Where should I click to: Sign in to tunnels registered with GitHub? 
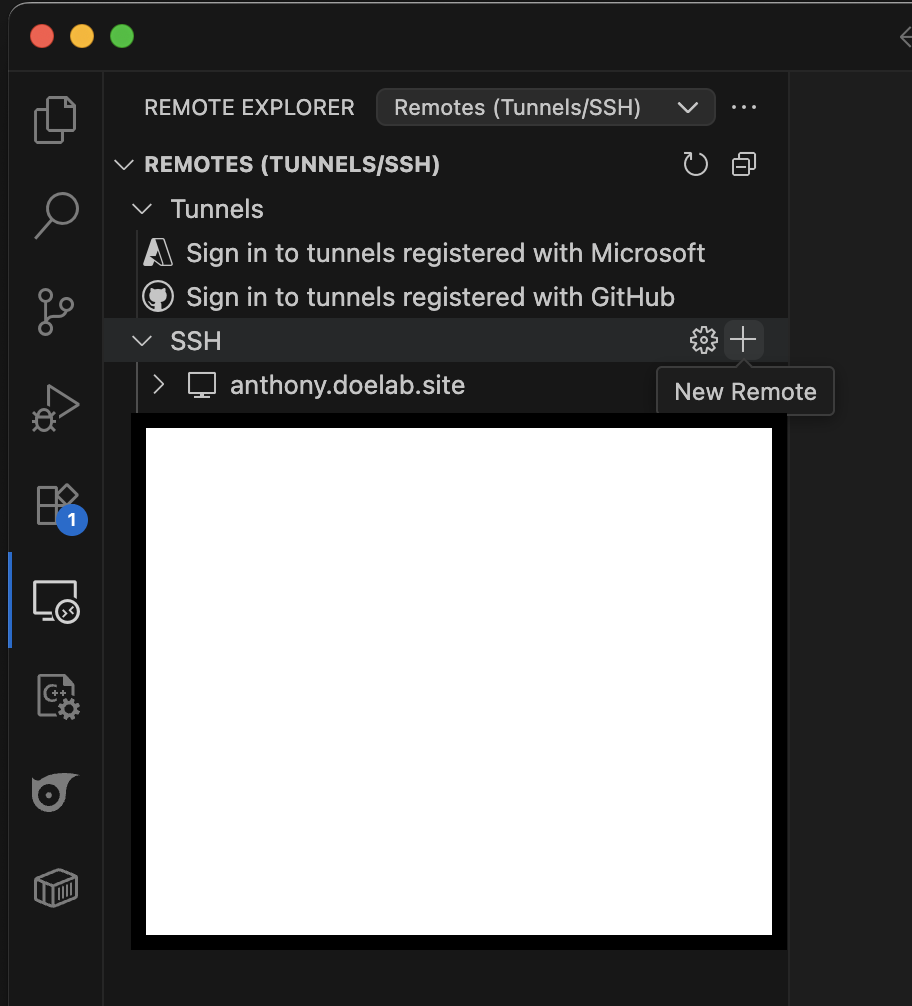[x=430, y=297]
